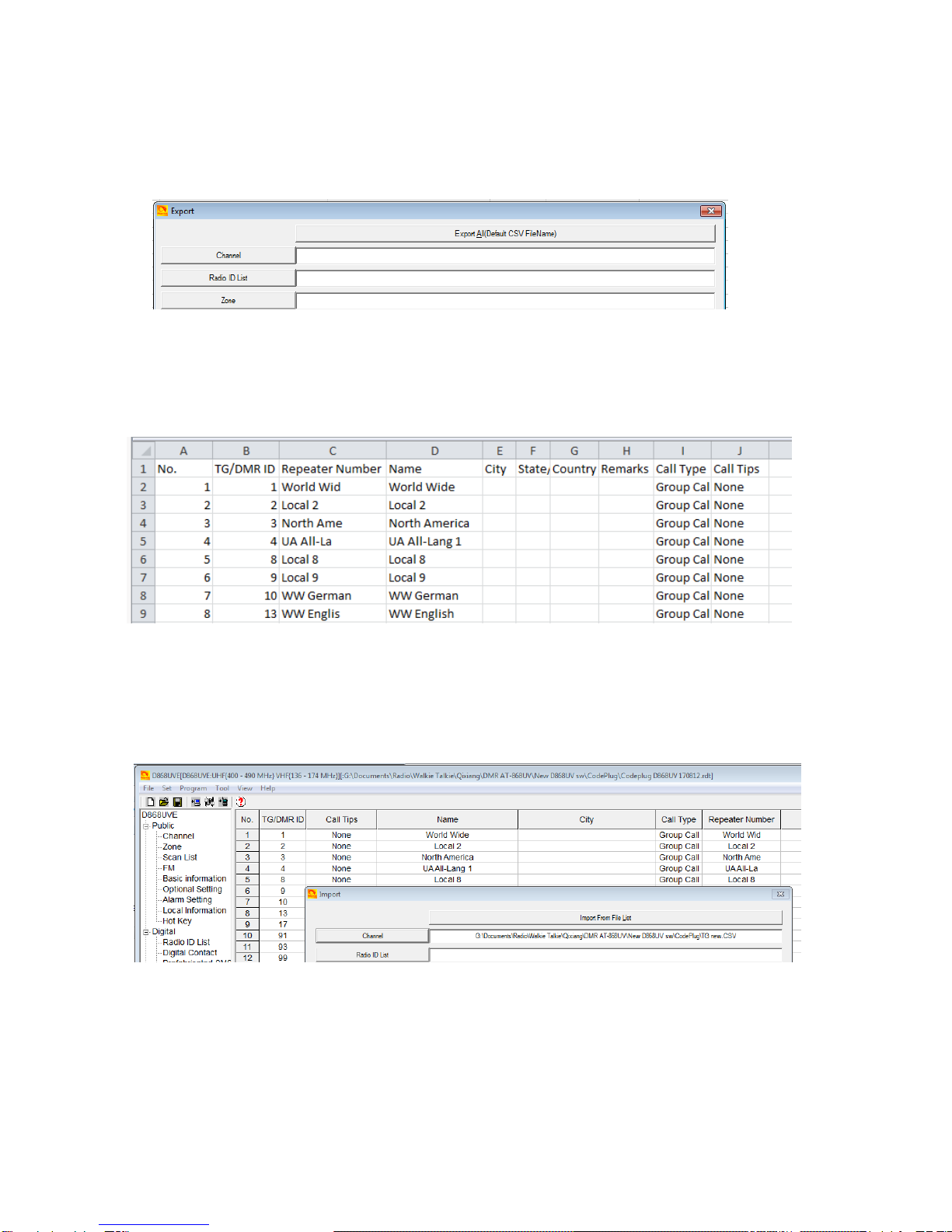The width and height of the screenshot is (952, 1232).
Task: Click the Open folder toolbar icon
Action: [x=164, y=801]
